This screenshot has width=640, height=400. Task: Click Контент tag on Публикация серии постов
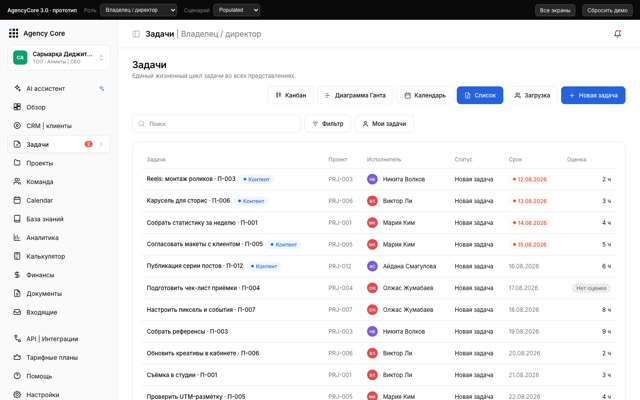[264, 266]
